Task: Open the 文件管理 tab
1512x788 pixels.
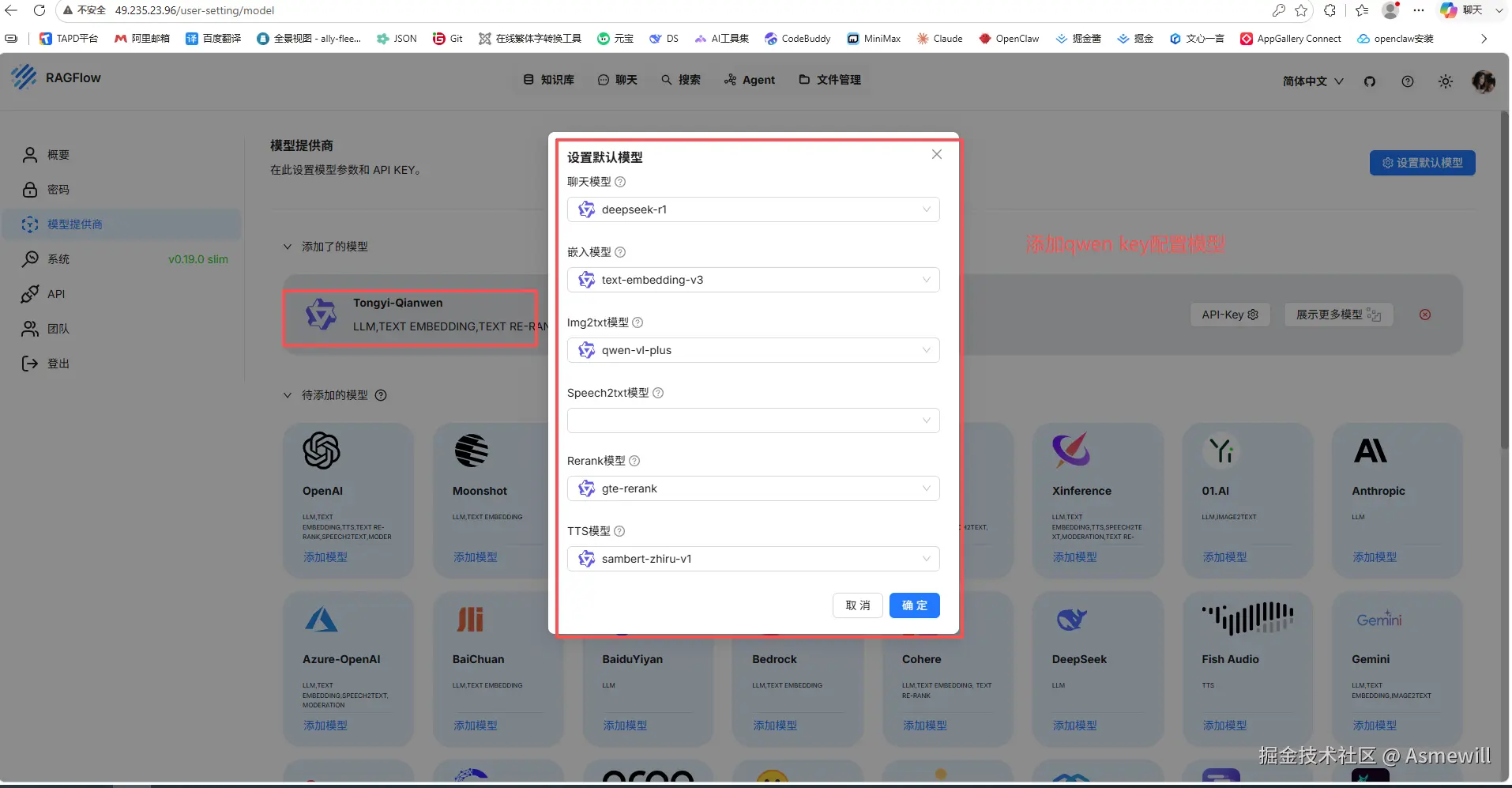Action: (x=830, y=80)
